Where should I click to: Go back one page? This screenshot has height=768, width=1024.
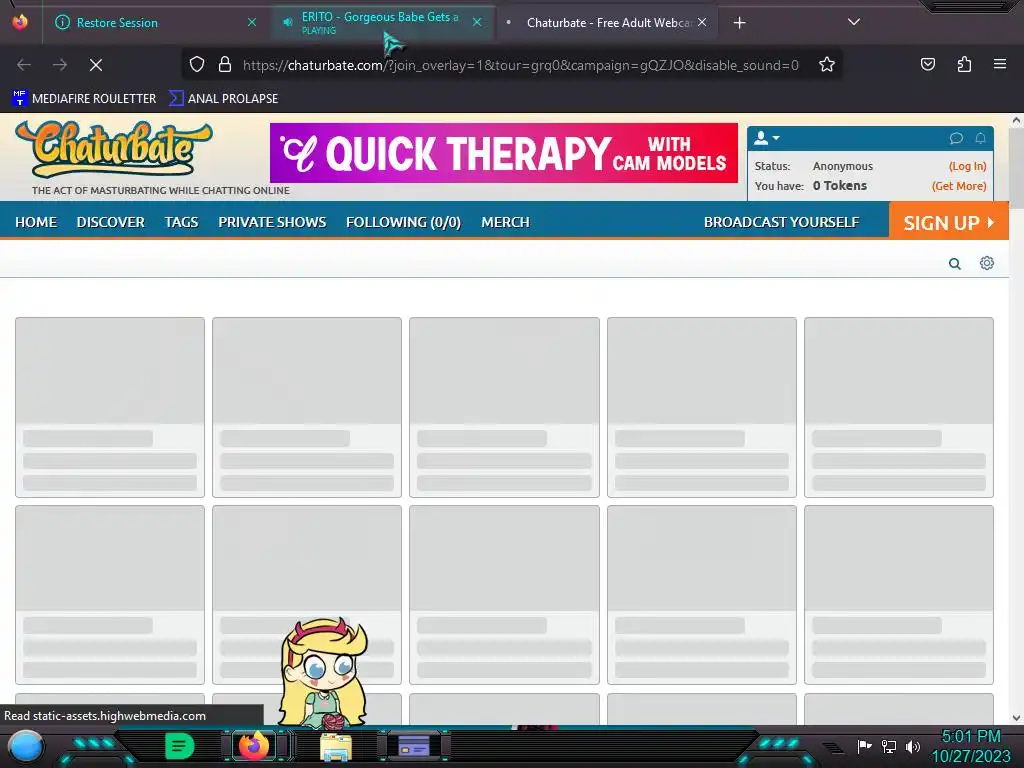(x=24, y=65)
